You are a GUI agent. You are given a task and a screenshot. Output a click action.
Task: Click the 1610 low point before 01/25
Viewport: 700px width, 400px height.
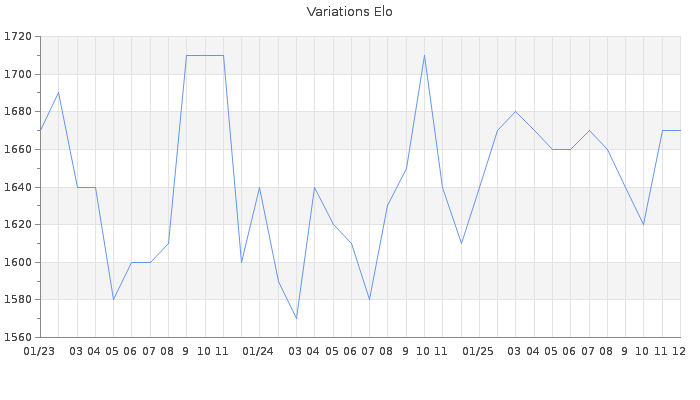coord(461,243)
